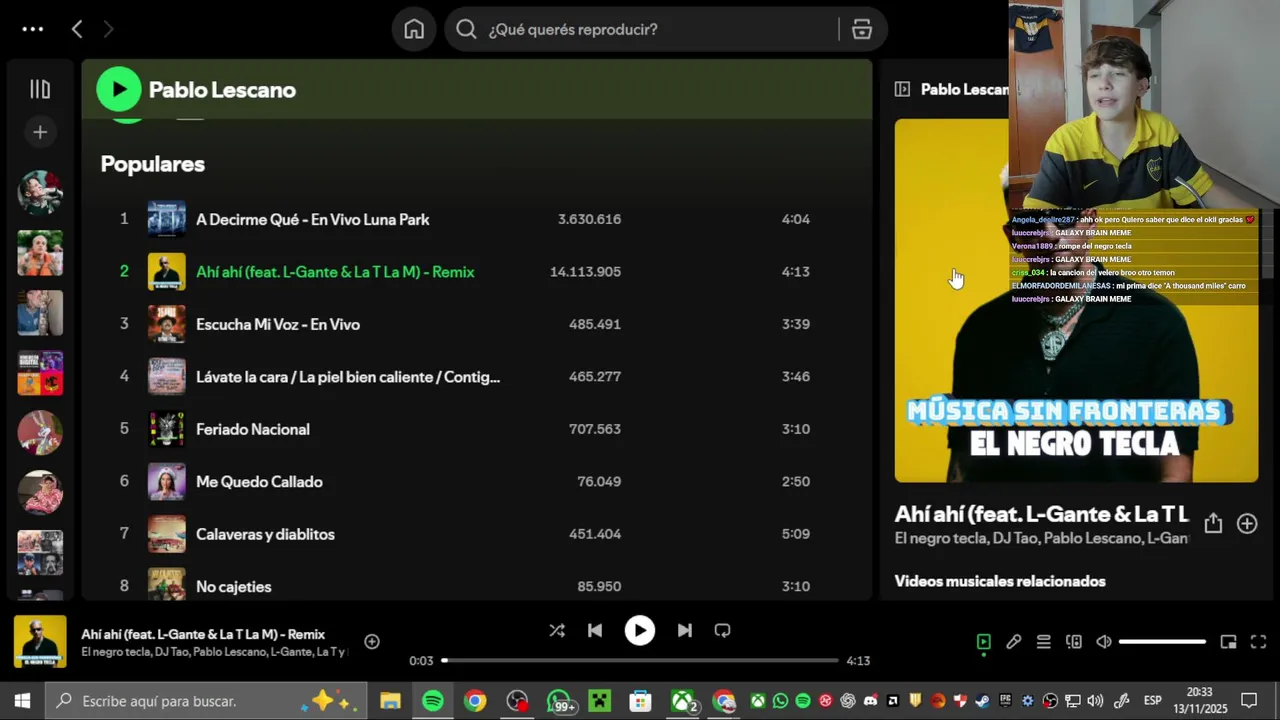Open Minecraft from taskbar
The image size is (1280, 720).
[599, 701]
